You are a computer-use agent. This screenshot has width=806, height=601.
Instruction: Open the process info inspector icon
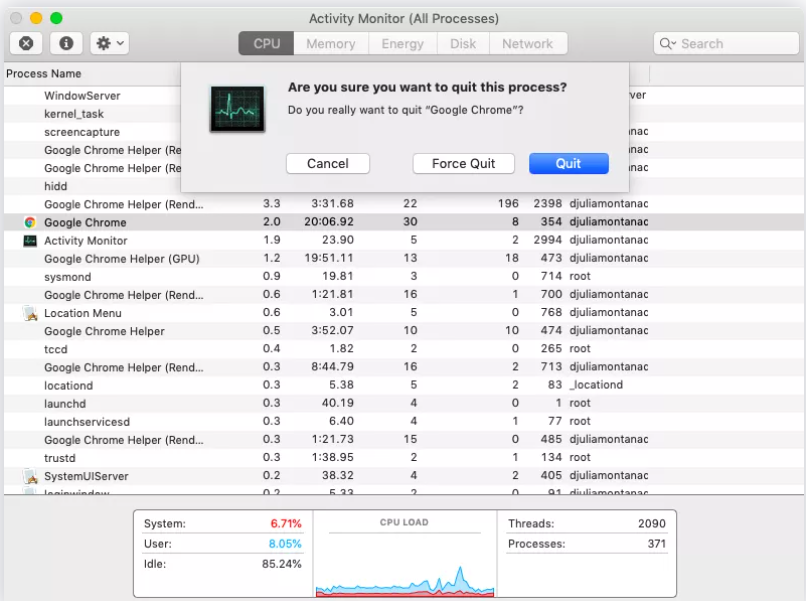[x=66, y=44]
